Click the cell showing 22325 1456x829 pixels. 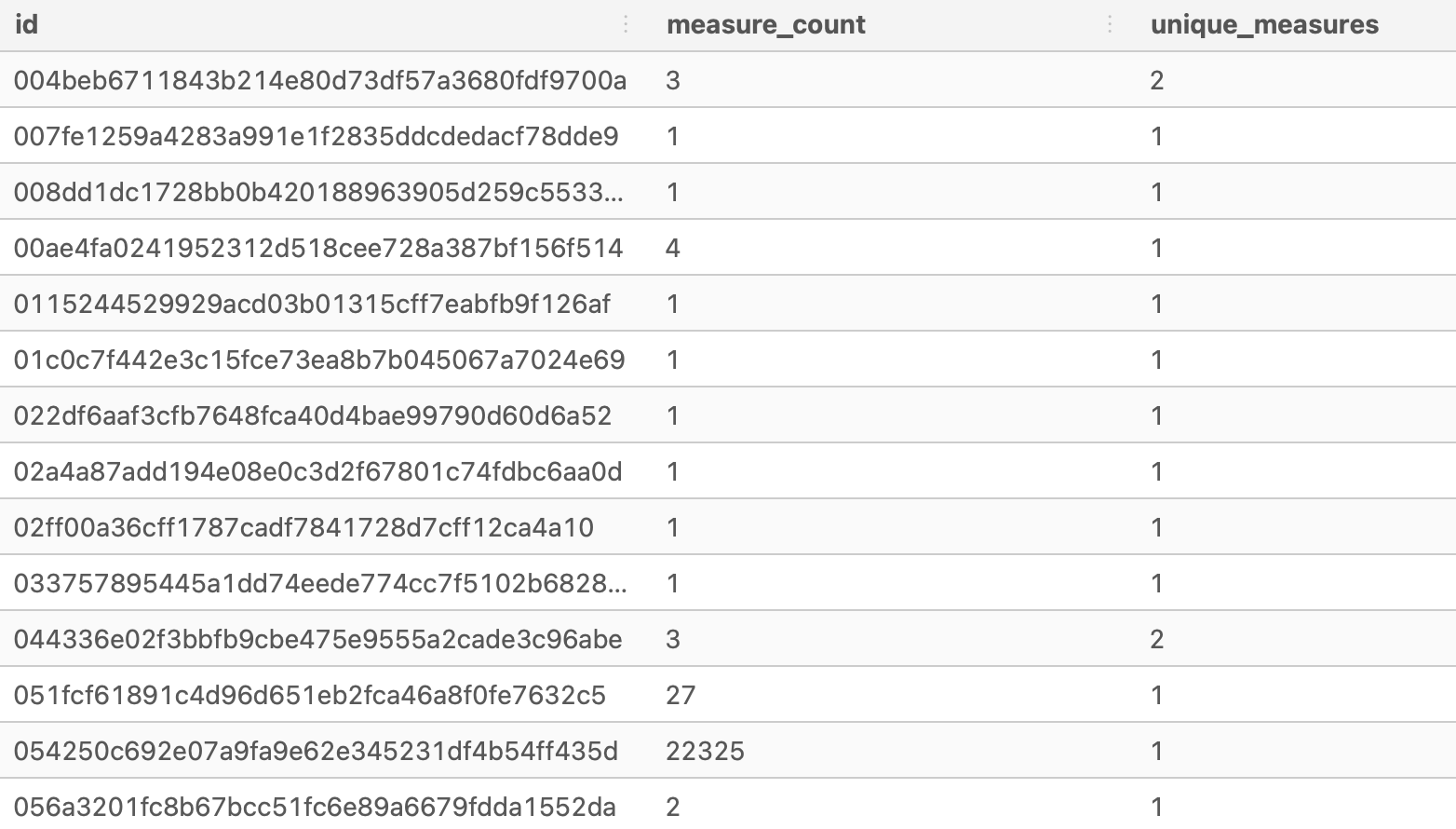(705, 751)
